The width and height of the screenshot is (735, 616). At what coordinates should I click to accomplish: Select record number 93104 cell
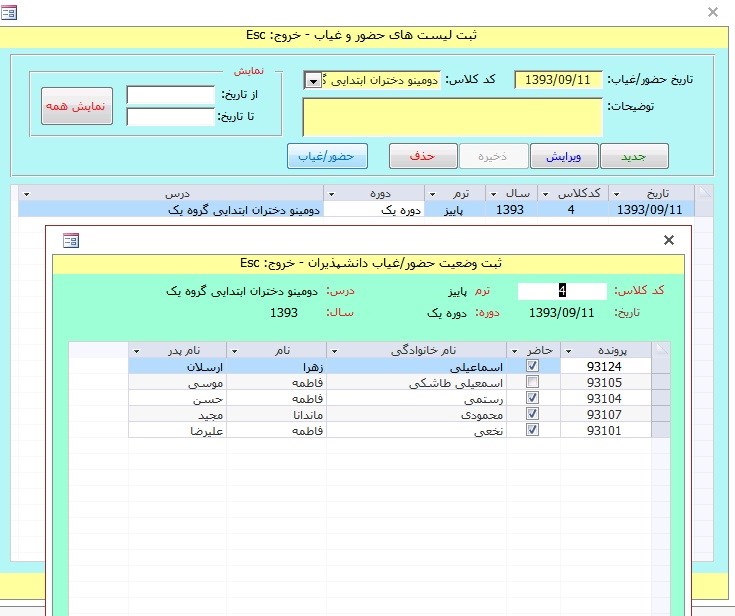click(x=605, y=398)
